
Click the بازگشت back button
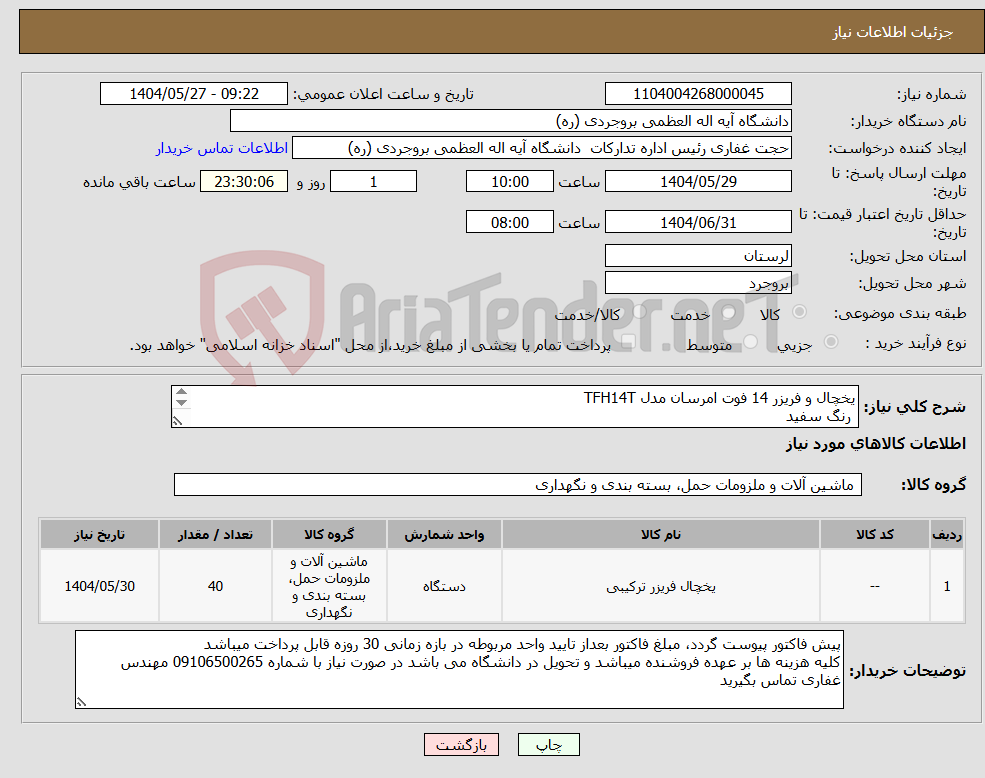click(461, 745)
